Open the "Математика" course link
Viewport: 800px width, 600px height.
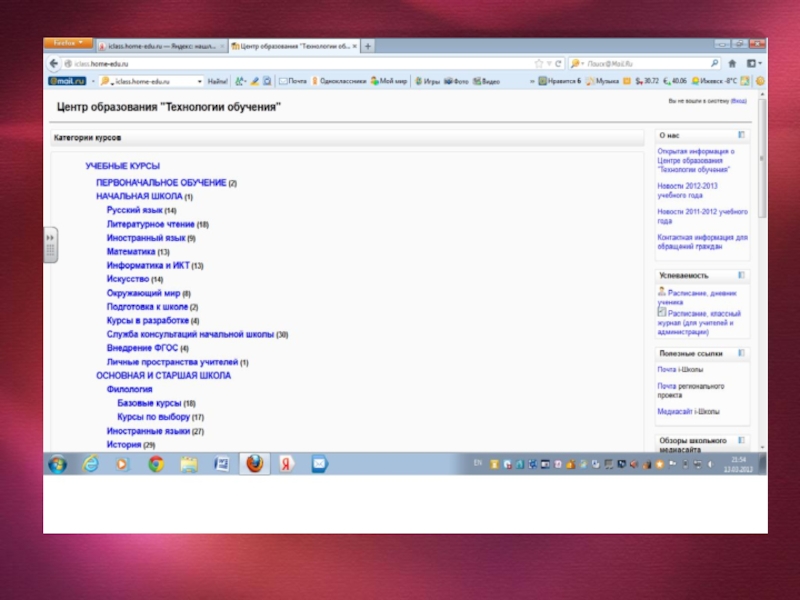pos(131,252)
